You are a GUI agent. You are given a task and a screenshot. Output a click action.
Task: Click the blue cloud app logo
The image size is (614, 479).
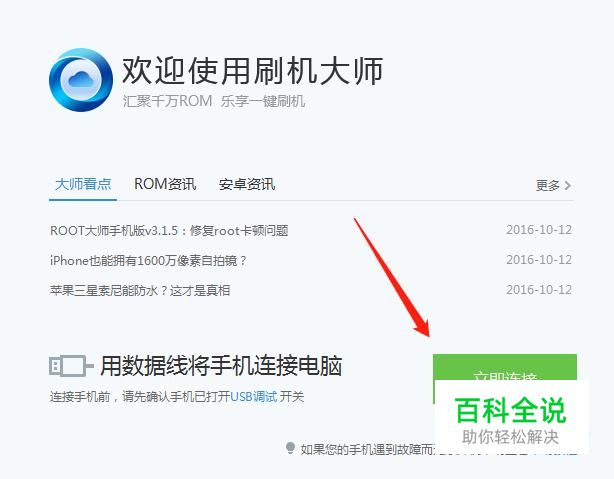[x=81, y=80]
